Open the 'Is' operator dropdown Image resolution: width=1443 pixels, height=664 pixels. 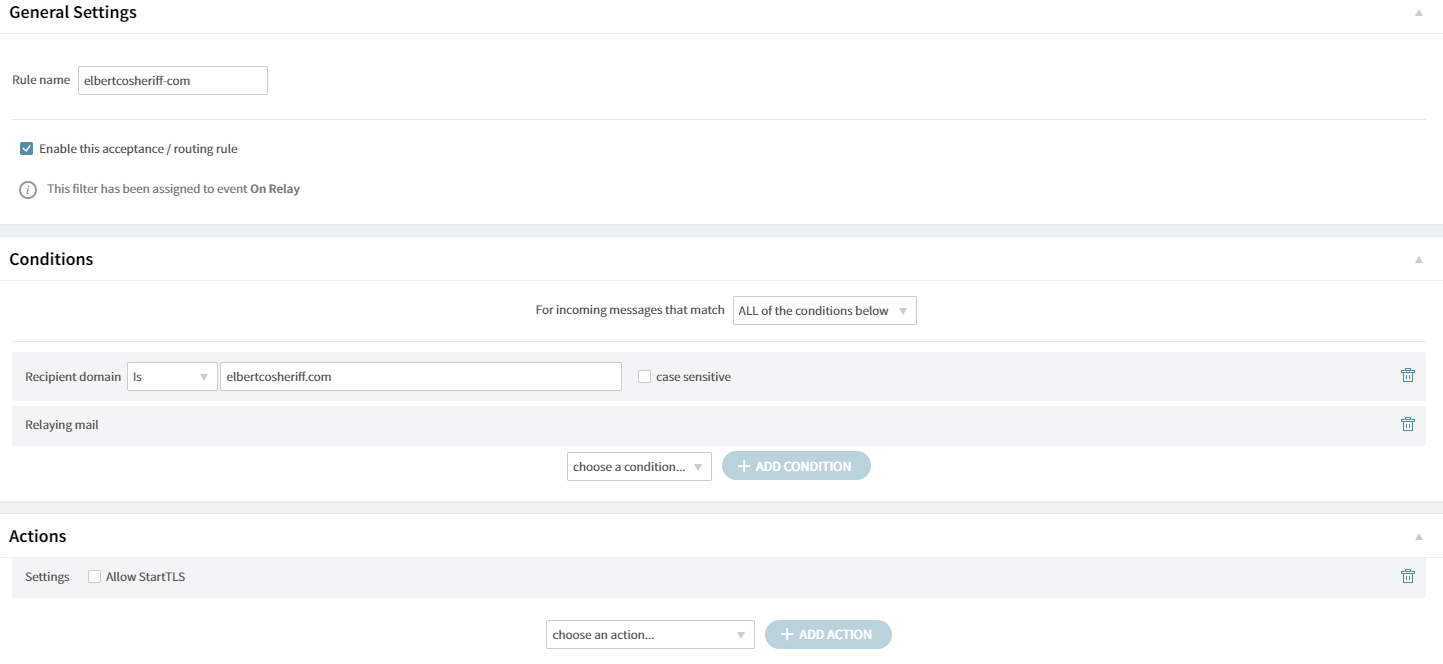point(172,377)
